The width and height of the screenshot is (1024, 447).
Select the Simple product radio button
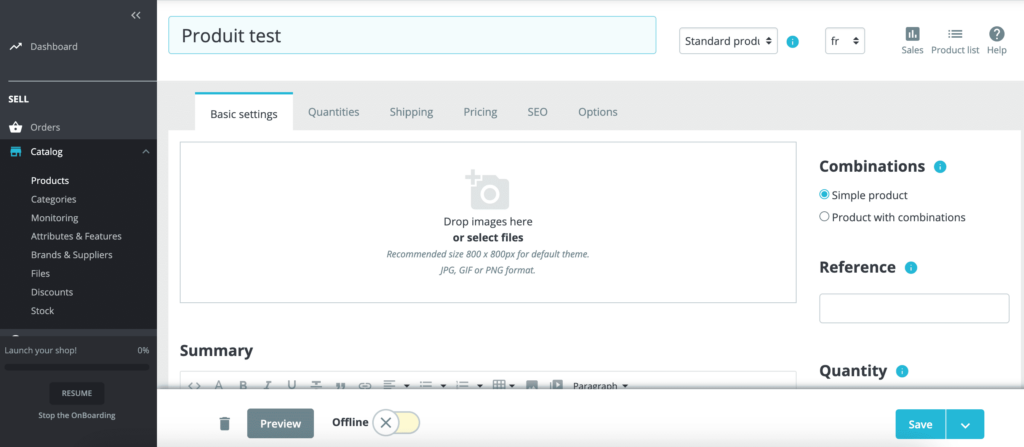tap(824, 195)
